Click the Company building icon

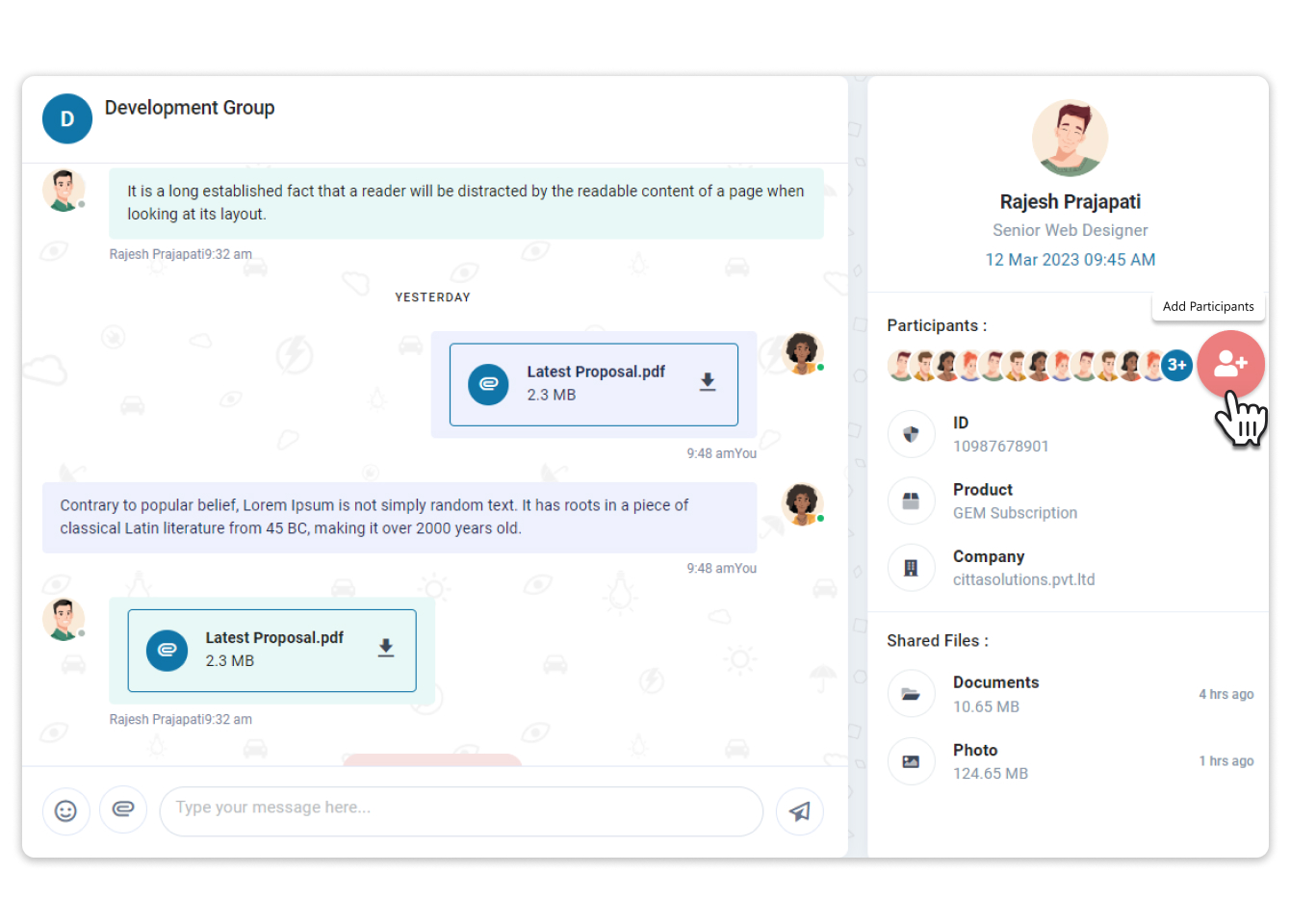tap(911, 567)
